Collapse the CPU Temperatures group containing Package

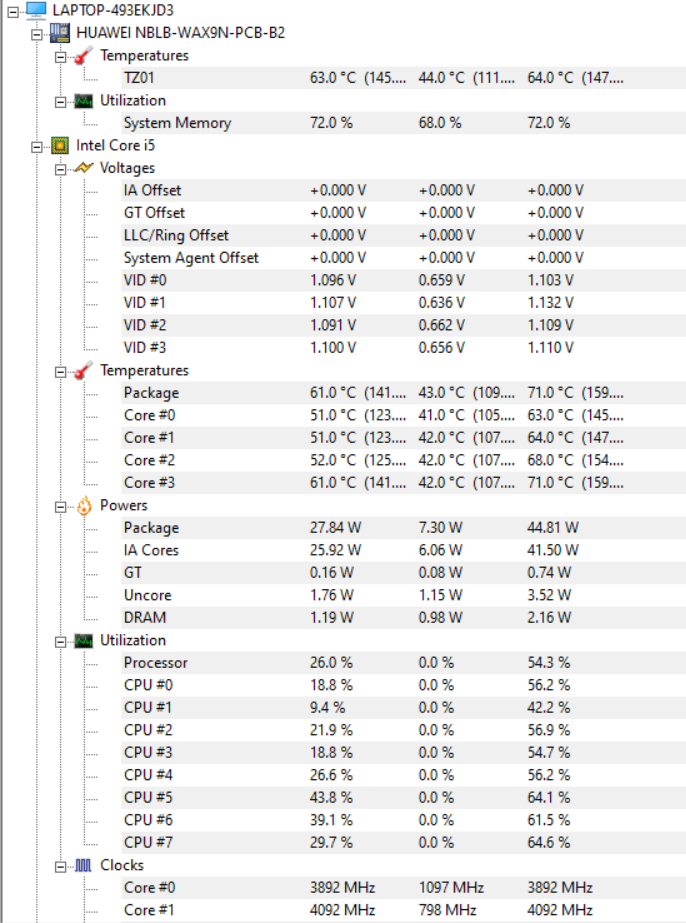(x=60, y=372)
